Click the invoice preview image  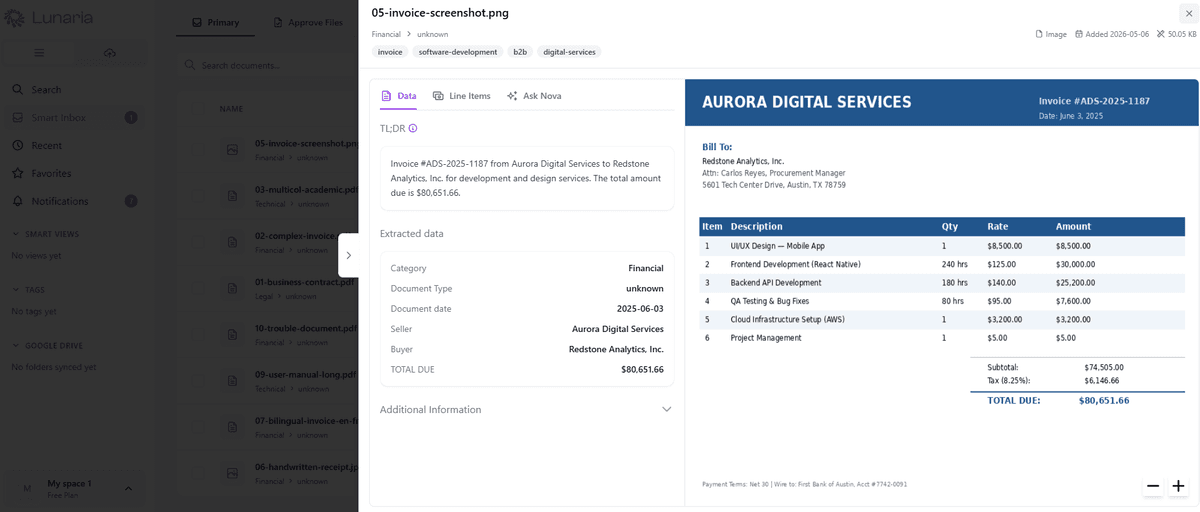(941, 293)
